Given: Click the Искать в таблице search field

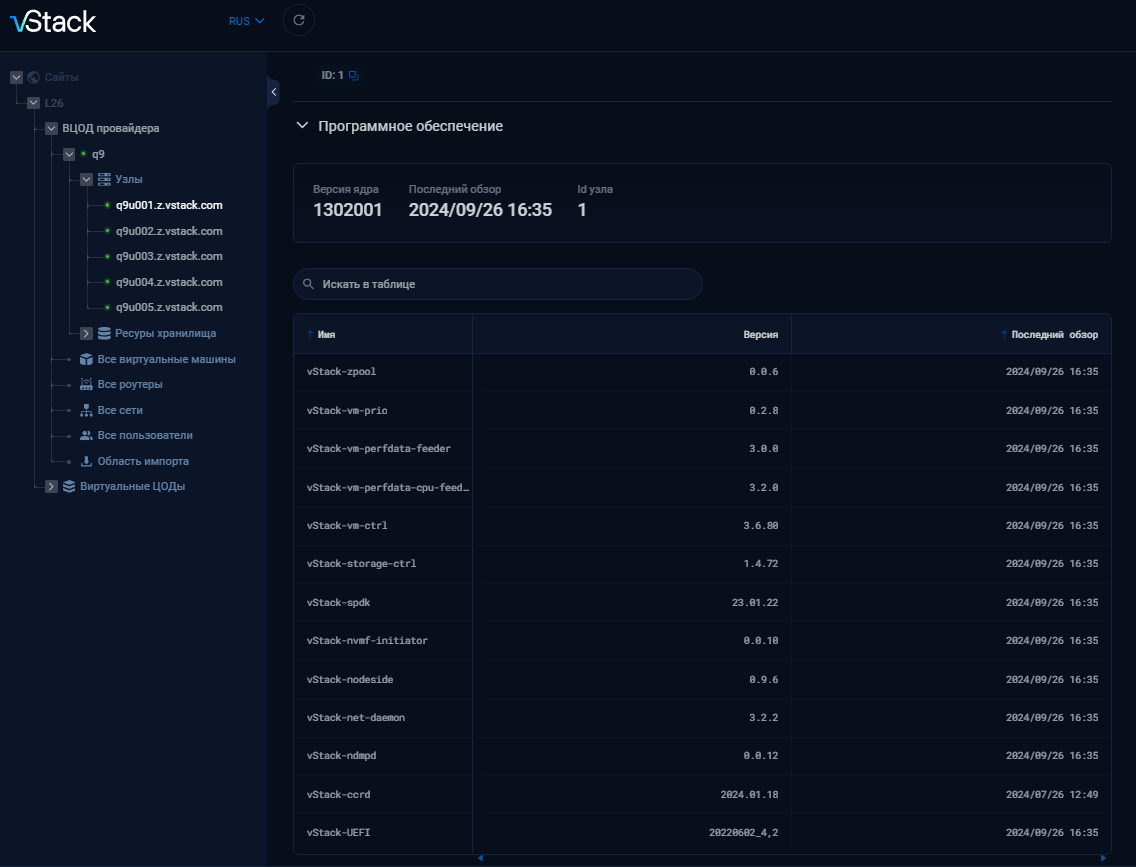Looking at the screenshot, I should click(498, 284).
